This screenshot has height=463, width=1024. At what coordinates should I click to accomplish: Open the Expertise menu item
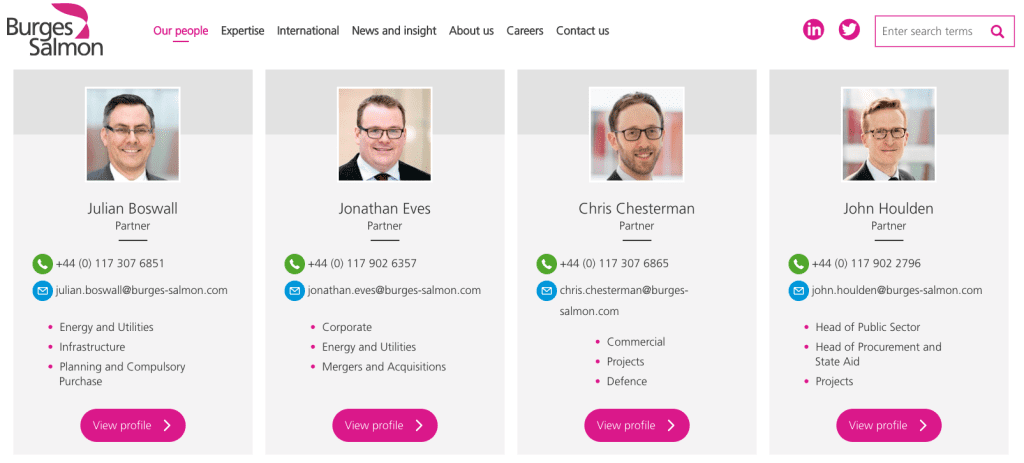pos(242,31)
